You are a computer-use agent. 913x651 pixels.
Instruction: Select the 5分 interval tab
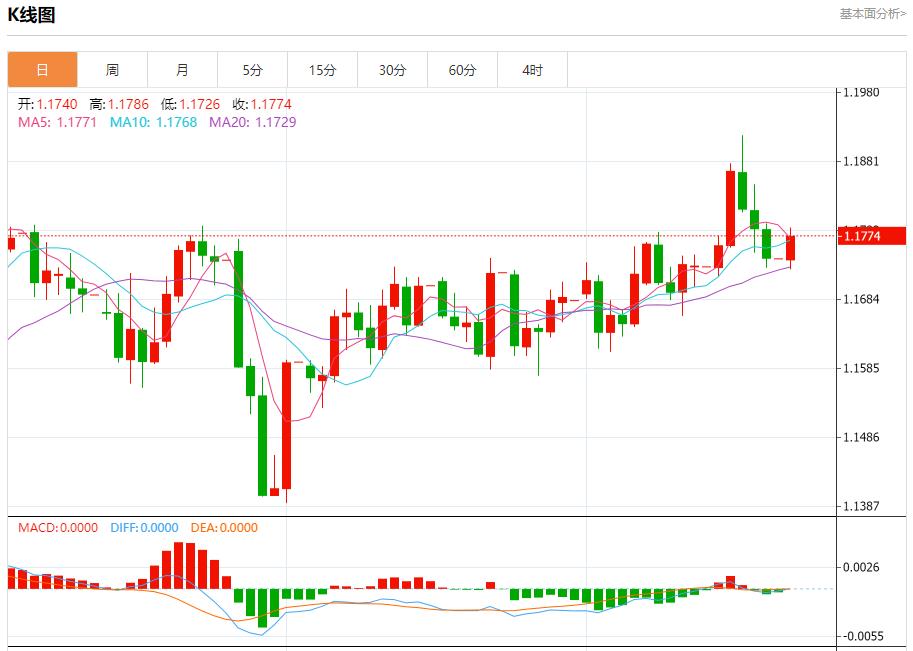252,69
